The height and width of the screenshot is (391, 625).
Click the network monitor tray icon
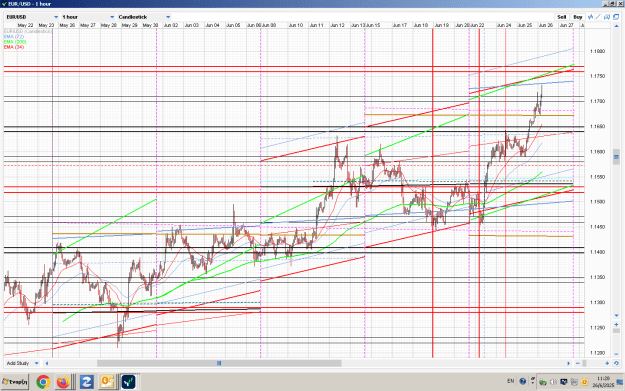coord(564,382)
